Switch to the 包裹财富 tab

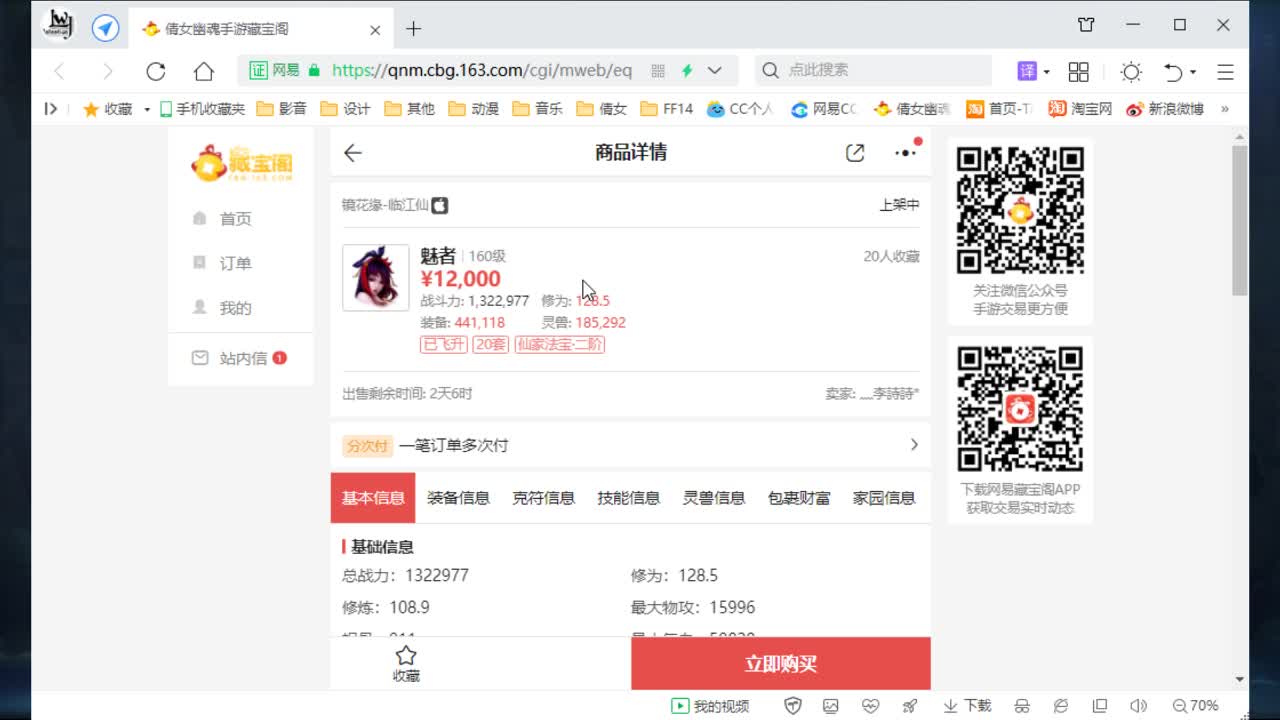click(799, 498)
